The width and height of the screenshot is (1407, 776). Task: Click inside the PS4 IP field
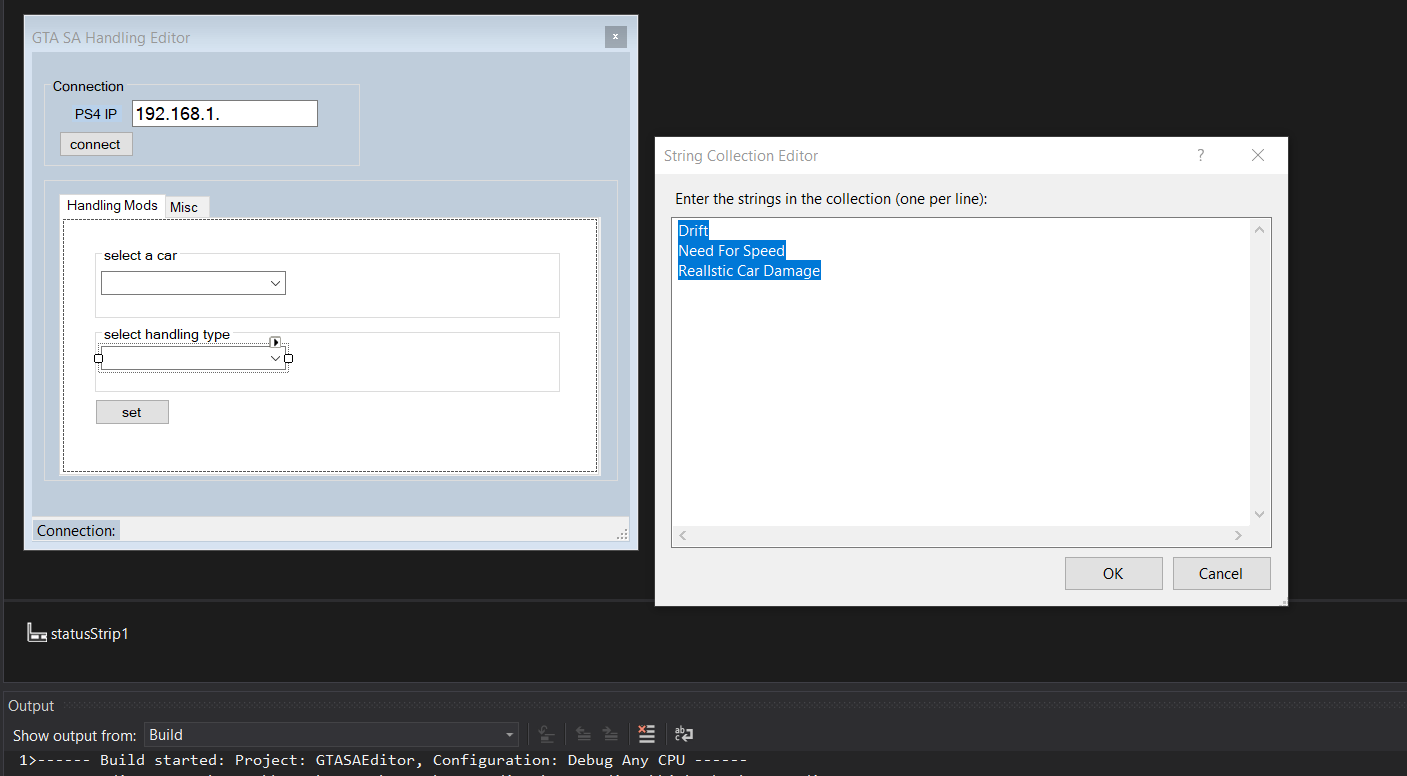(223, 112)
